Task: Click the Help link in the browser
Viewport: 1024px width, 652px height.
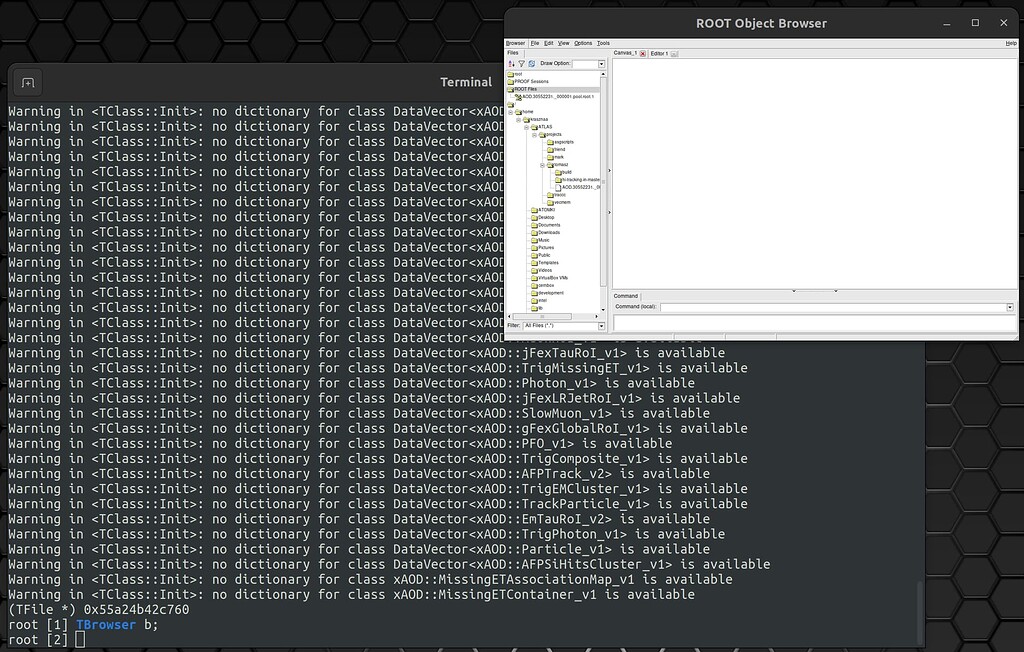Action: (1010, 43)
